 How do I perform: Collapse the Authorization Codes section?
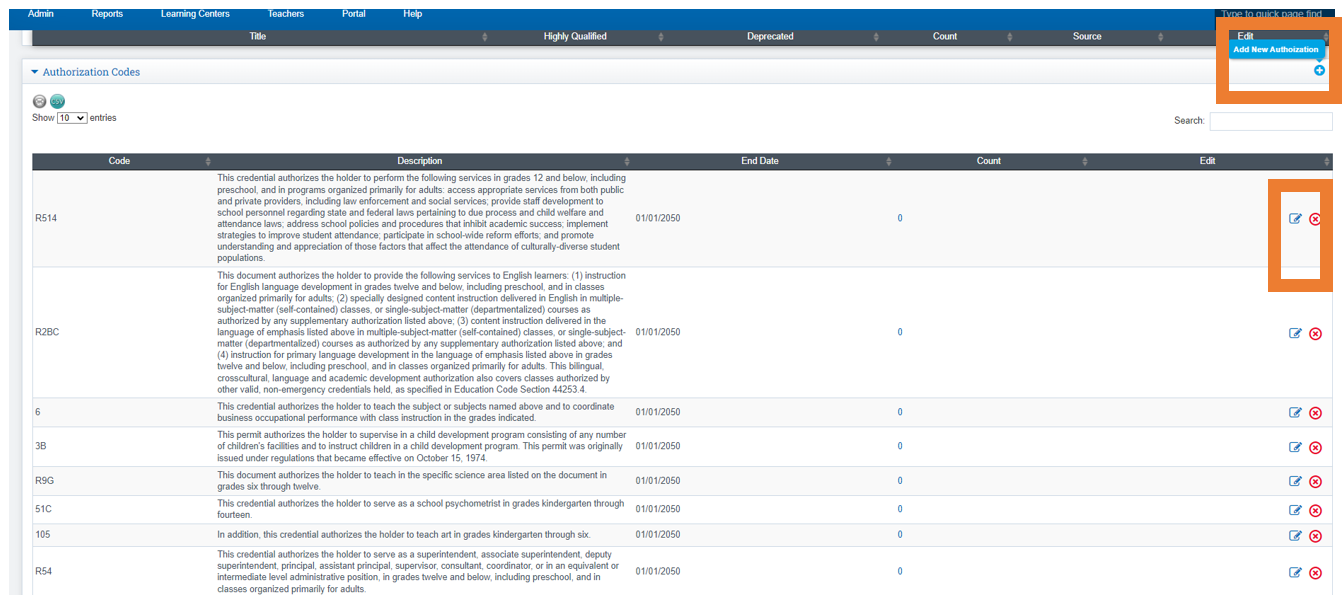pos(34,71)
